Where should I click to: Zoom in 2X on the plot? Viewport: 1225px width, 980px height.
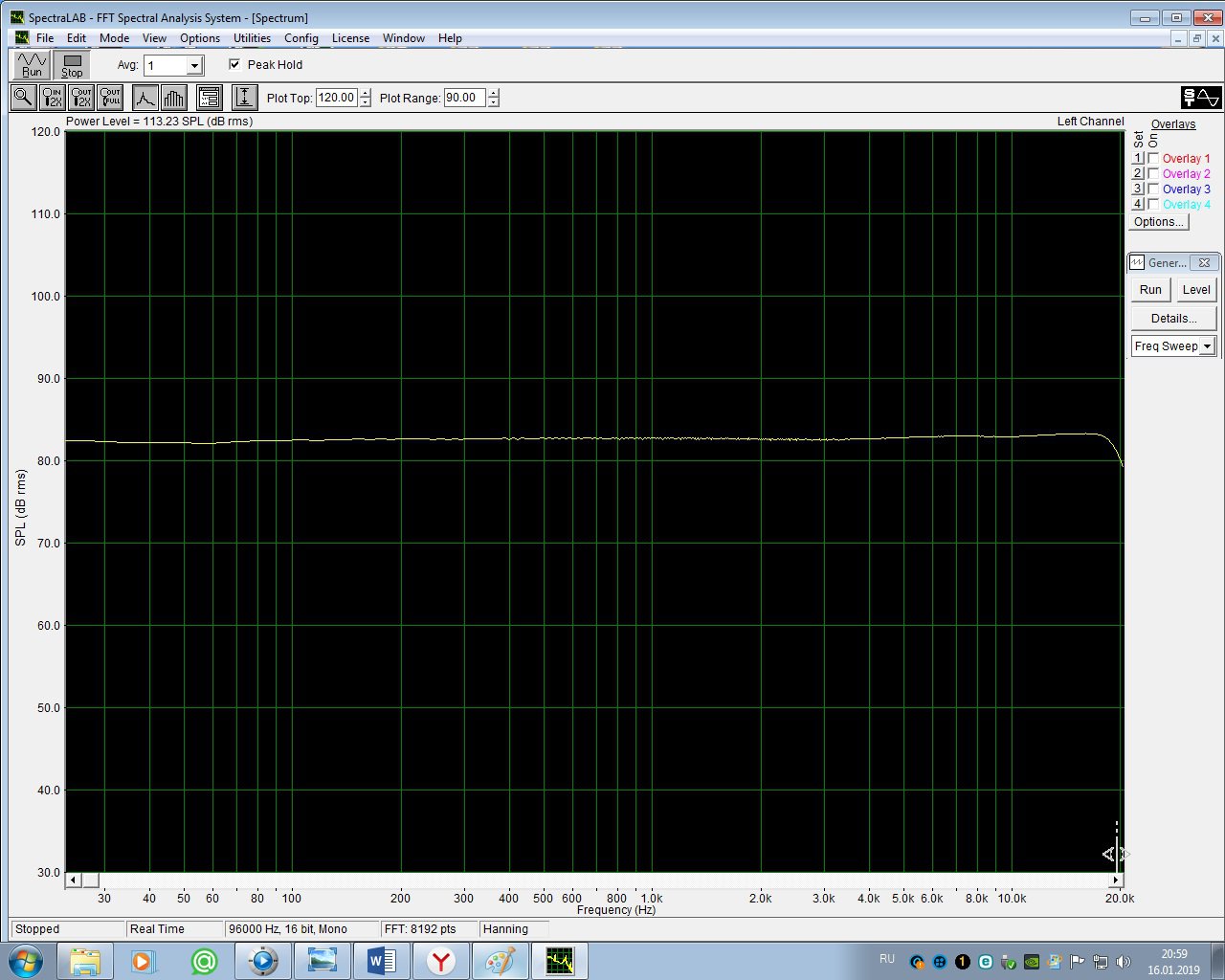[x=53, y=98]
